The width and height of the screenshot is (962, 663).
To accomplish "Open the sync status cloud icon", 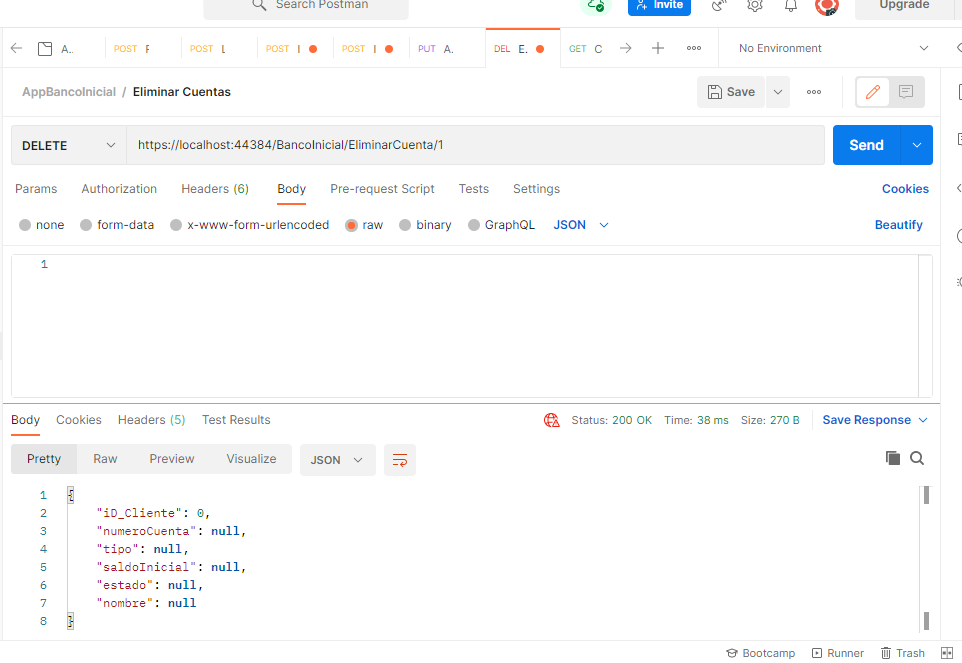I will [596, 6].
